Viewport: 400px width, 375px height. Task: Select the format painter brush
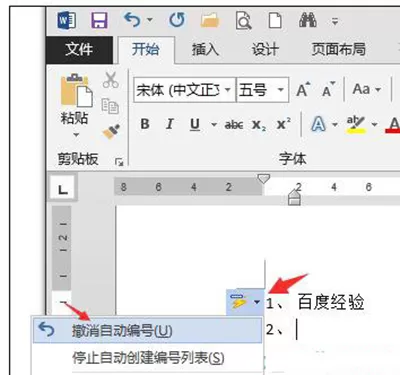111,132
